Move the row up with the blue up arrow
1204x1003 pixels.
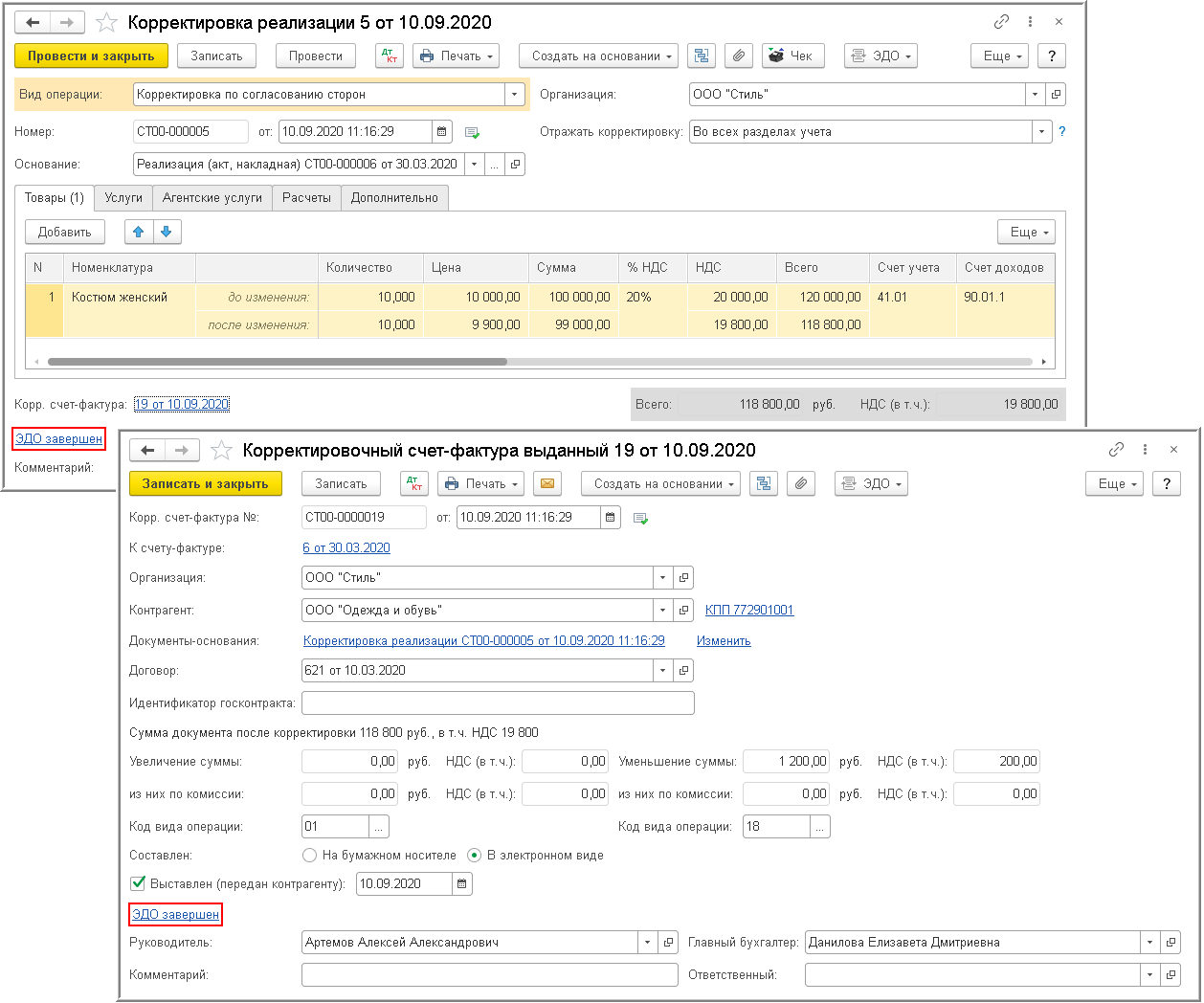[x=139, y=232]
